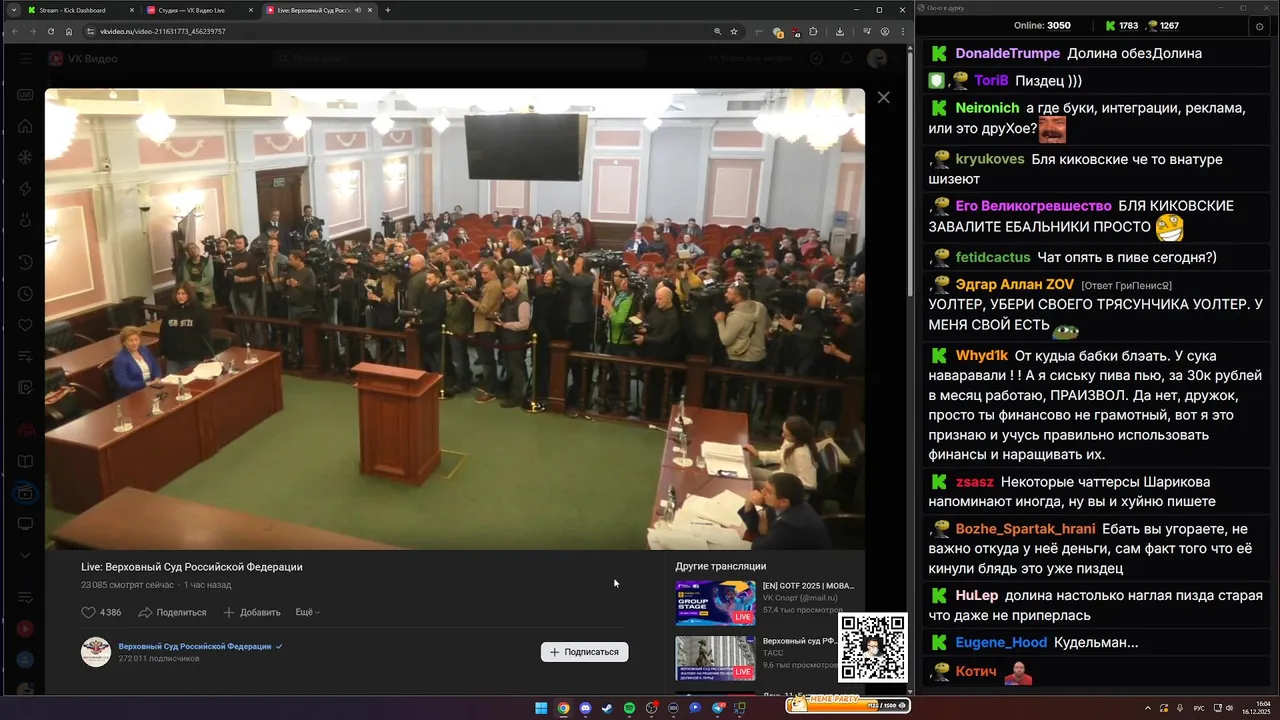This screenshot has width=1280, height=720.
Task: Open Bozhe_Spartak_hrani username in chat
Action: (1025, 529)
